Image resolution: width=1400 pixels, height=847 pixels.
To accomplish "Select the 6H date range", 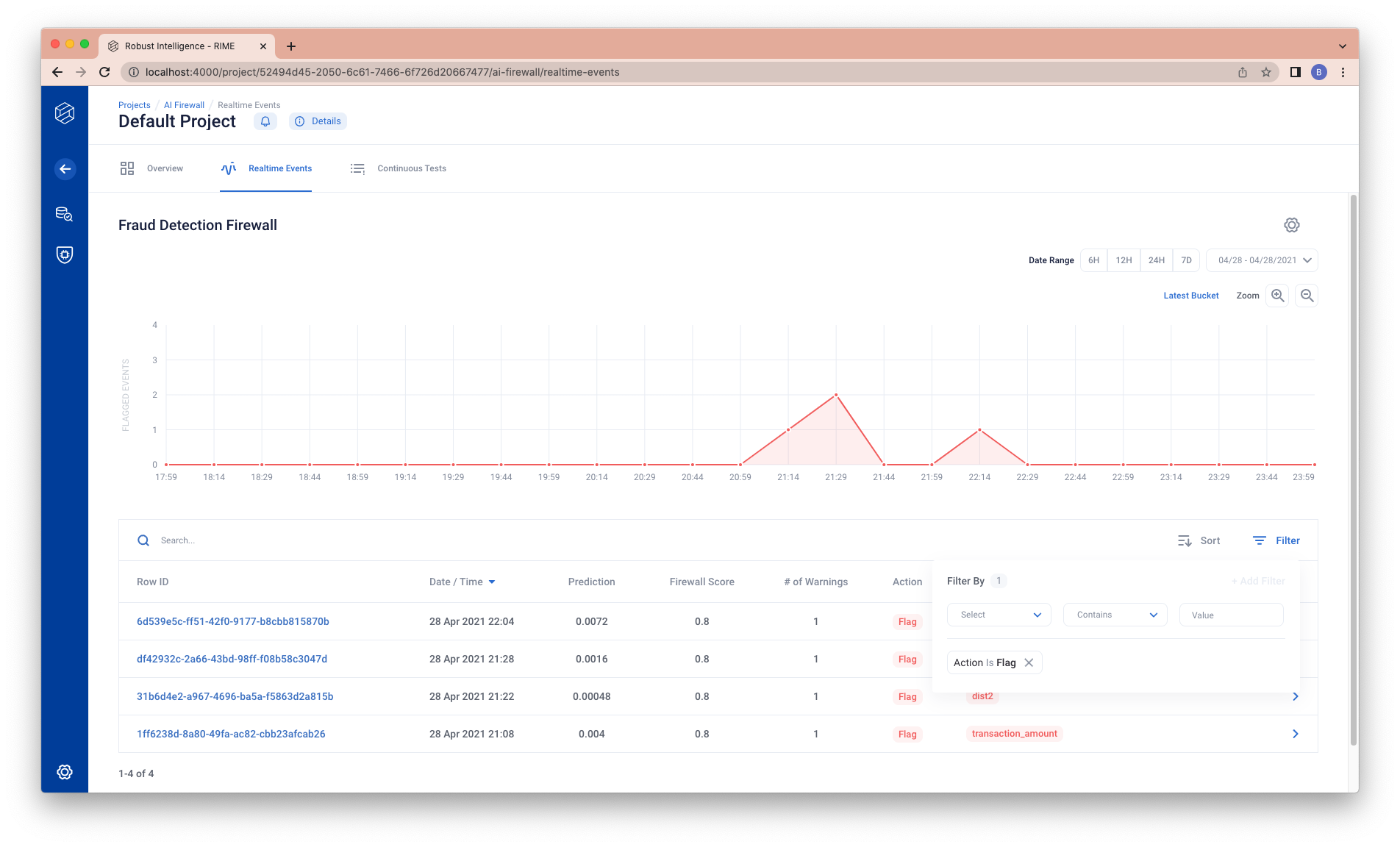I will (x=1094, y=260).
